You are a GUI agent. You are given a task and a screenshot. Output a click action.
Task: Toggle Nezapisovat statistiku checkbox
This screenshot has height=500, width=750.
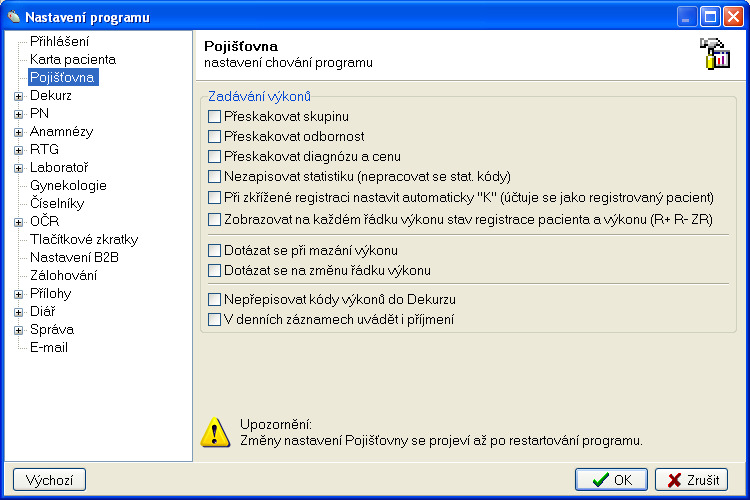pos(214,176)
